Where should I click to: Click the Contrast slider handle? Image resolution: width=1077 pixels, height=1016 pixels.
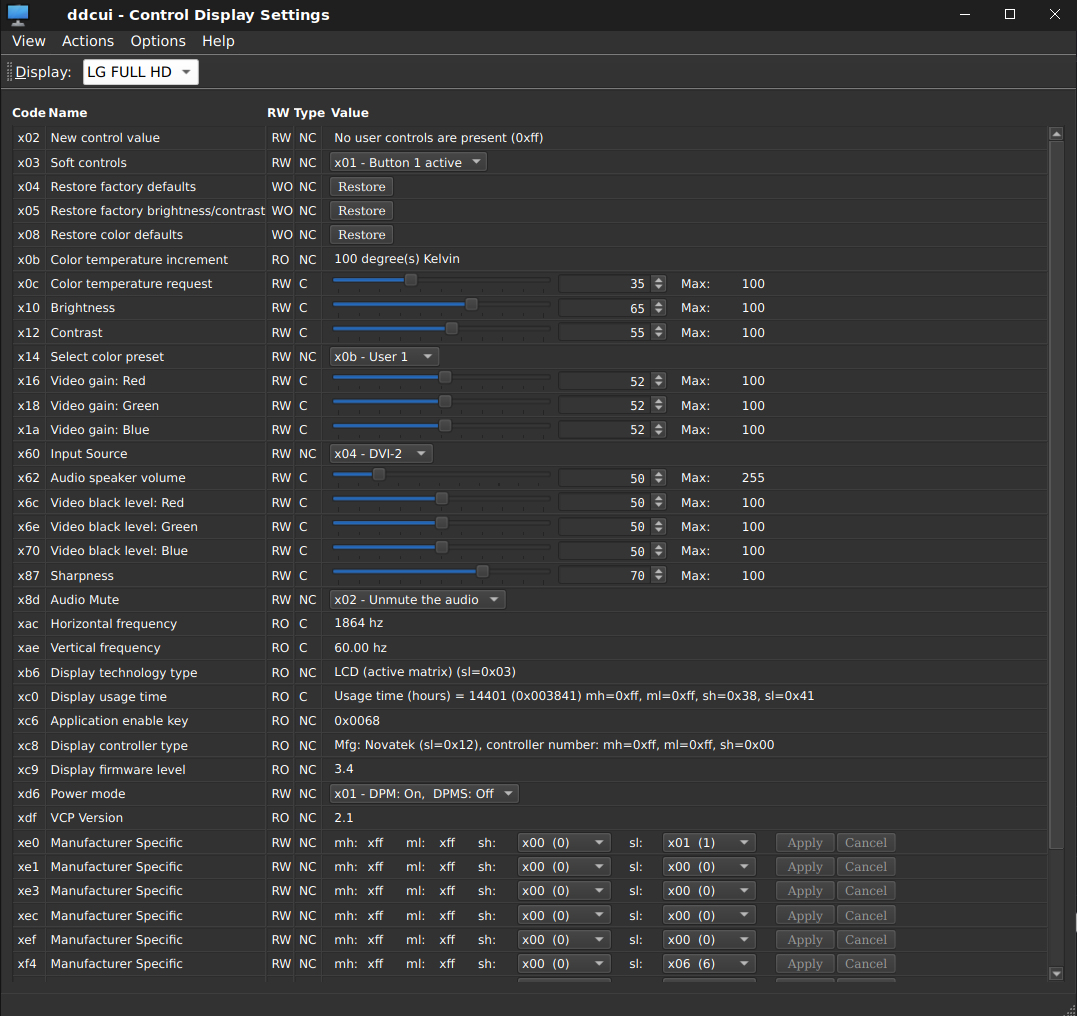(451, 329)
